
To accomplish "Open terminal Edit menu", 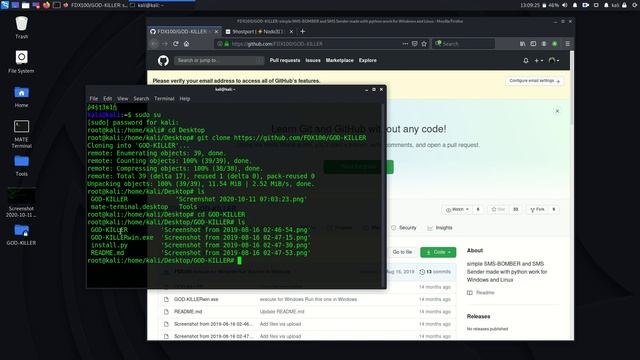I will pyautogui.click(x=107, y=98).
